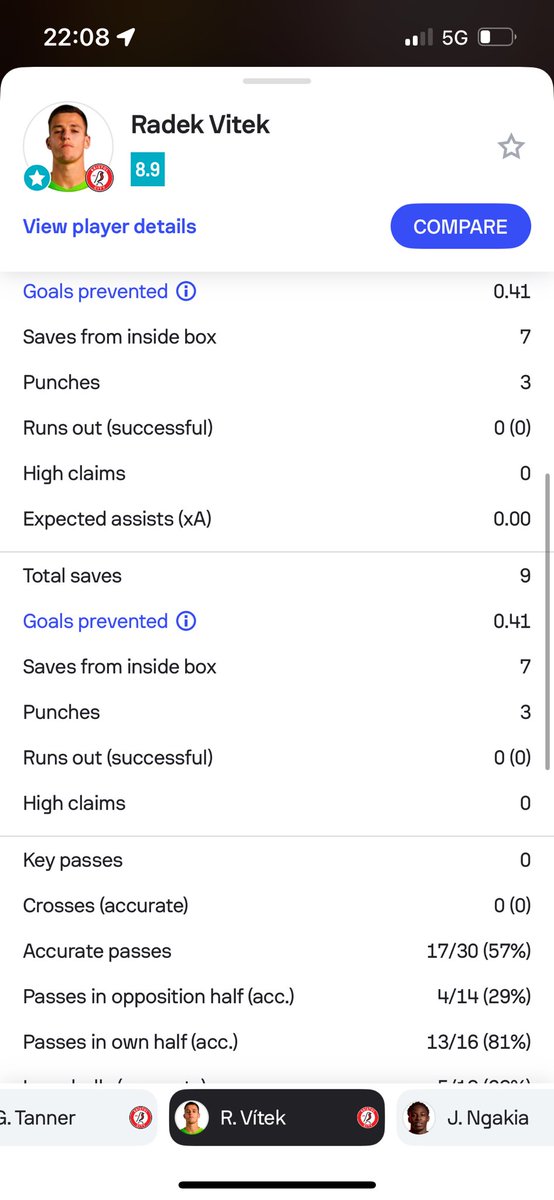Switch to the J. Ngakia player tab
554x1200 pixels.
tap(476, 1117)
